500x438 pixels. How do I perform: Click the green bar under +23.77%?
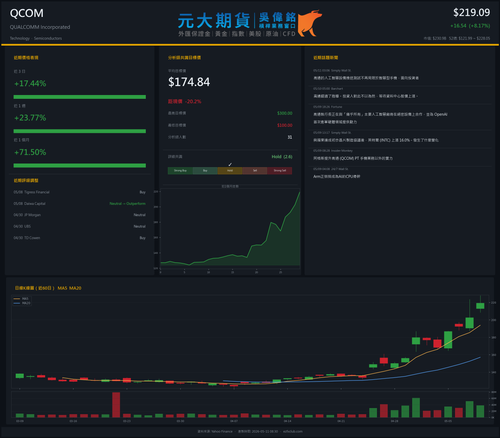(80, 131)
